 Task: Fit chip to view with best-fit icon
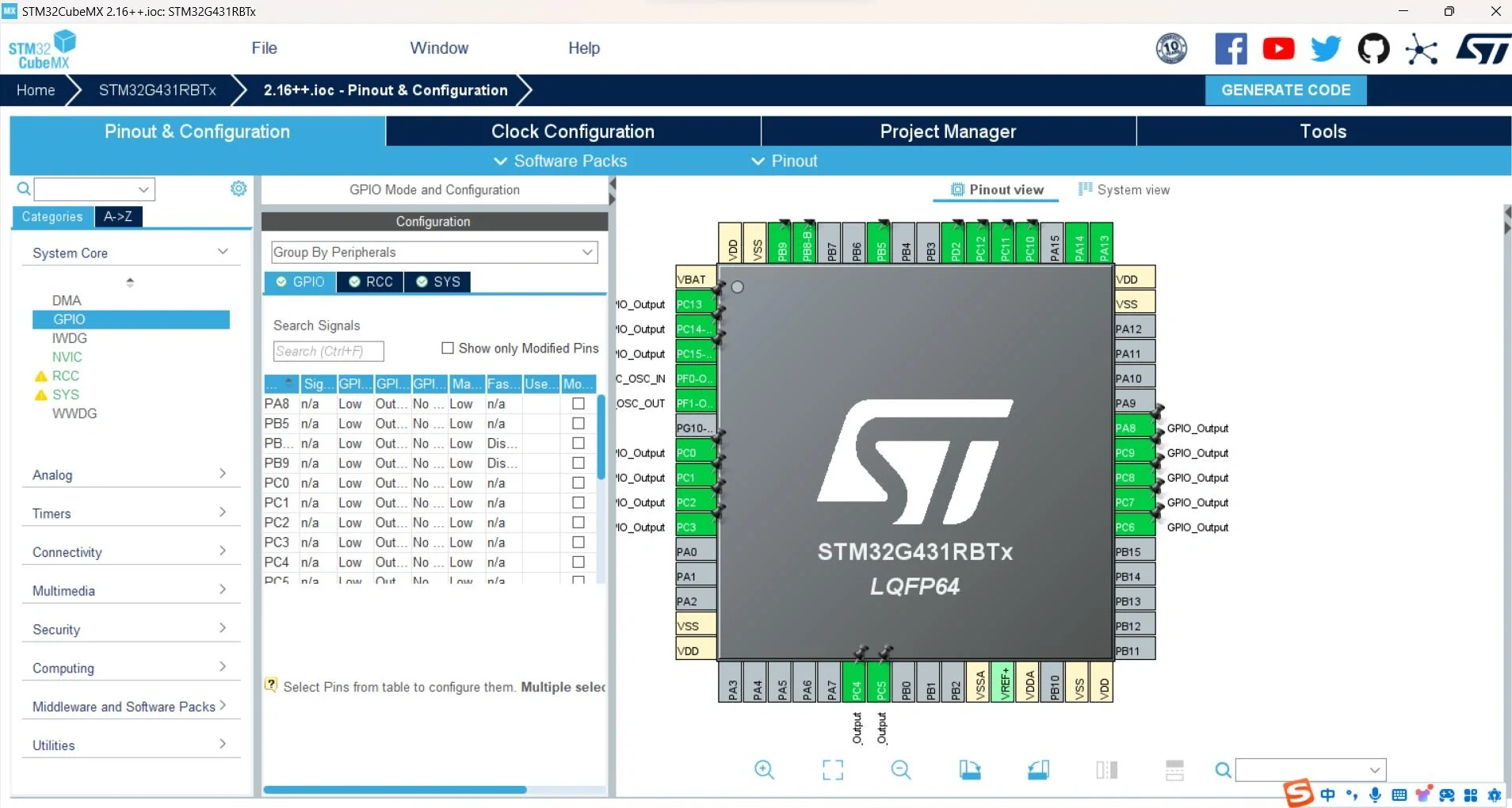click(833, 769)
